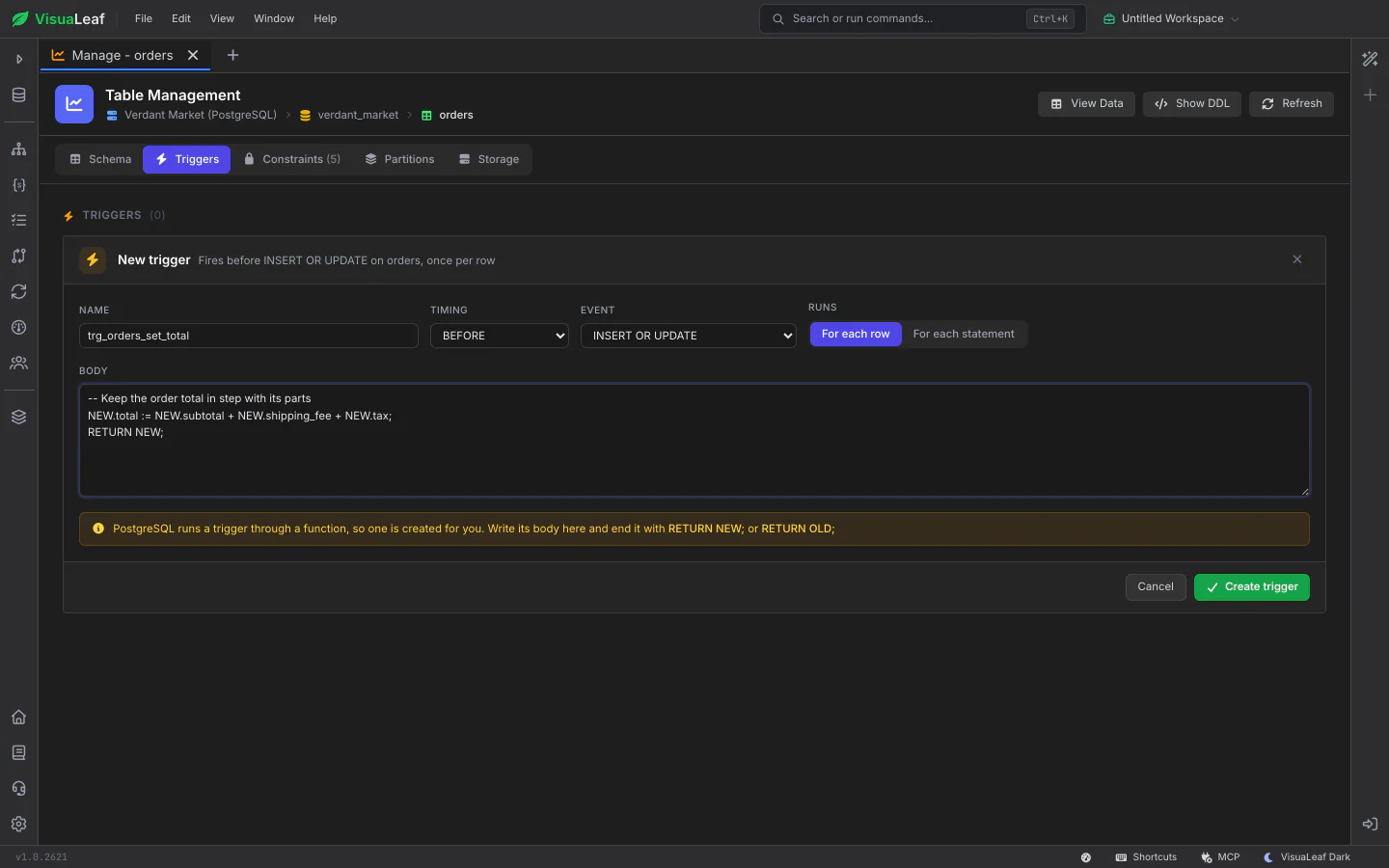1389x868 pixels.
Task: Click the trigger NAME input field
Action: pos(249,336)
